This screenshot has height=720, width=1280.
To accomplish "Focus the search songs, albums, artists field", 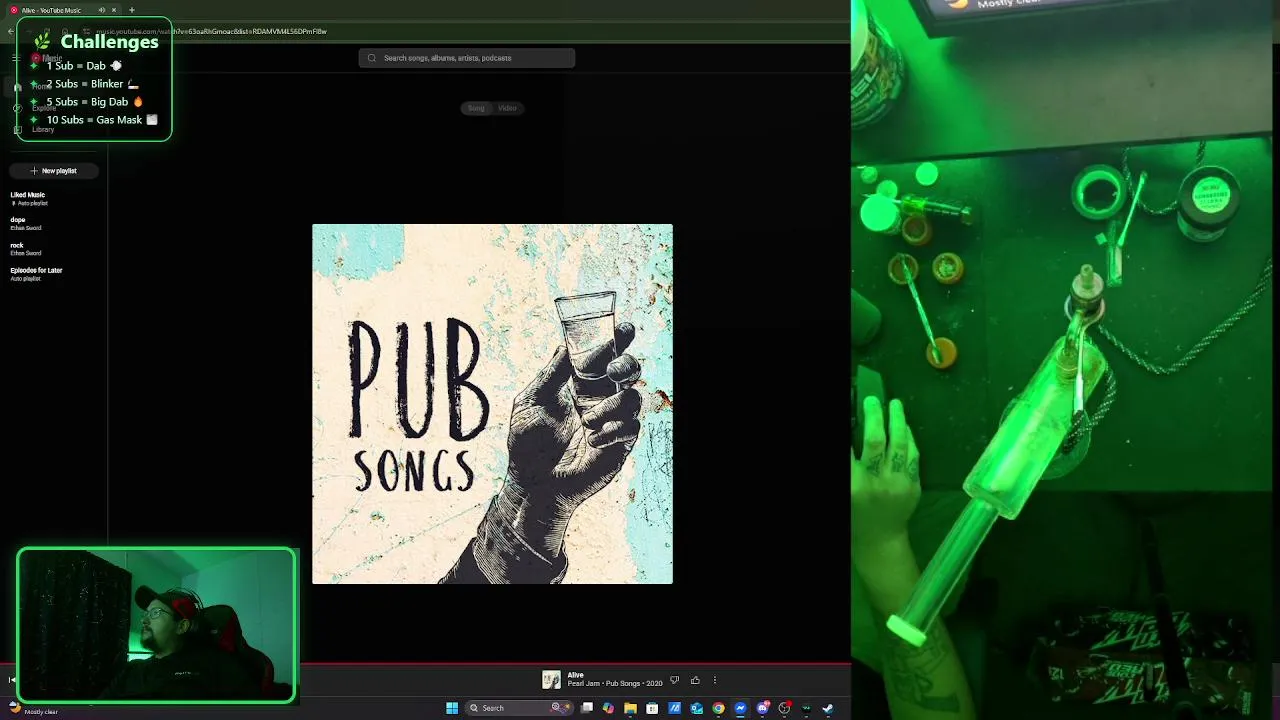I will click(x=467, y=58).
